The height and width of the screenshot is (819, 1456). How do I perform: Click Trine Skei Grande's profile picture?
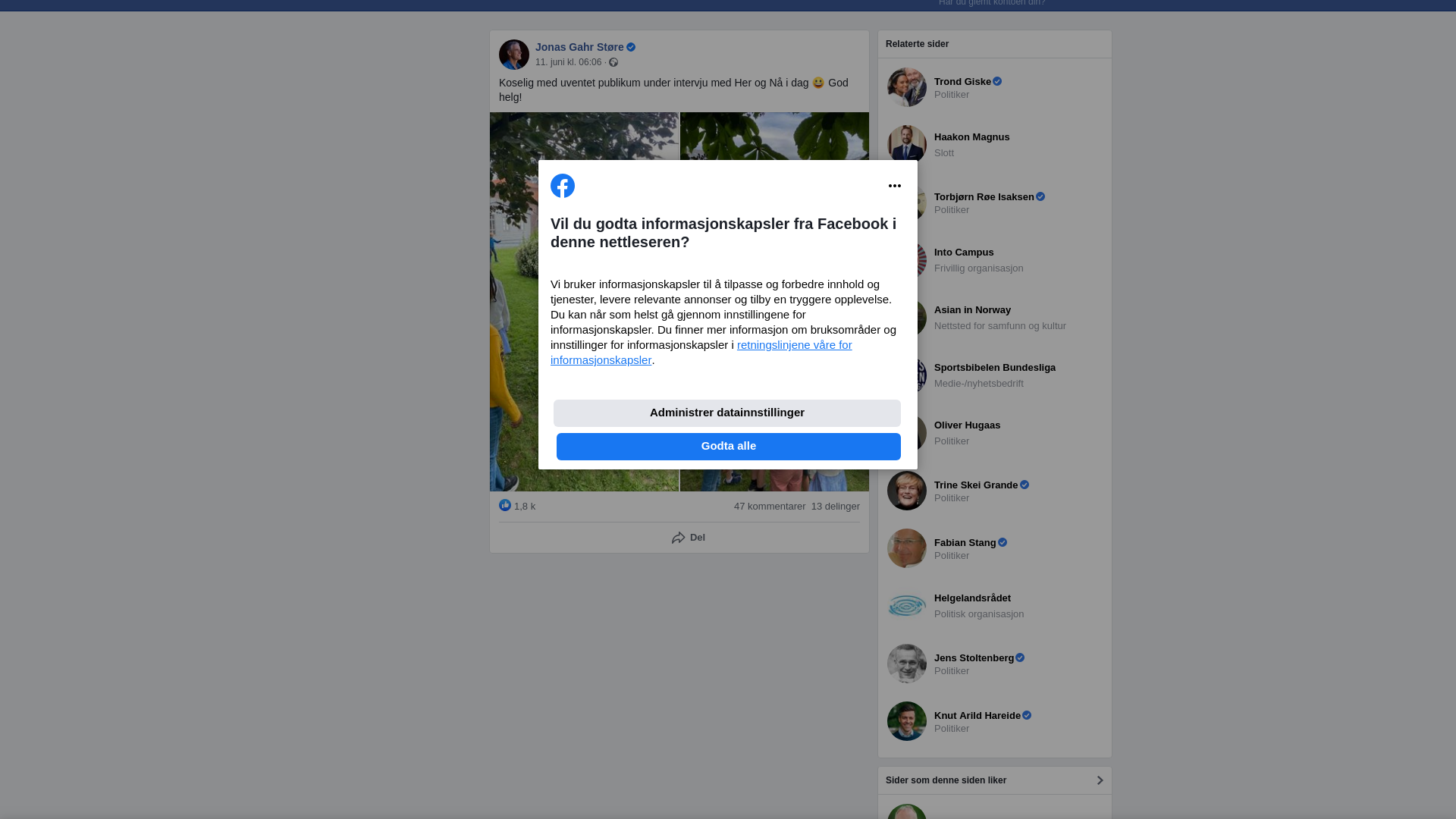click(907, 491)
